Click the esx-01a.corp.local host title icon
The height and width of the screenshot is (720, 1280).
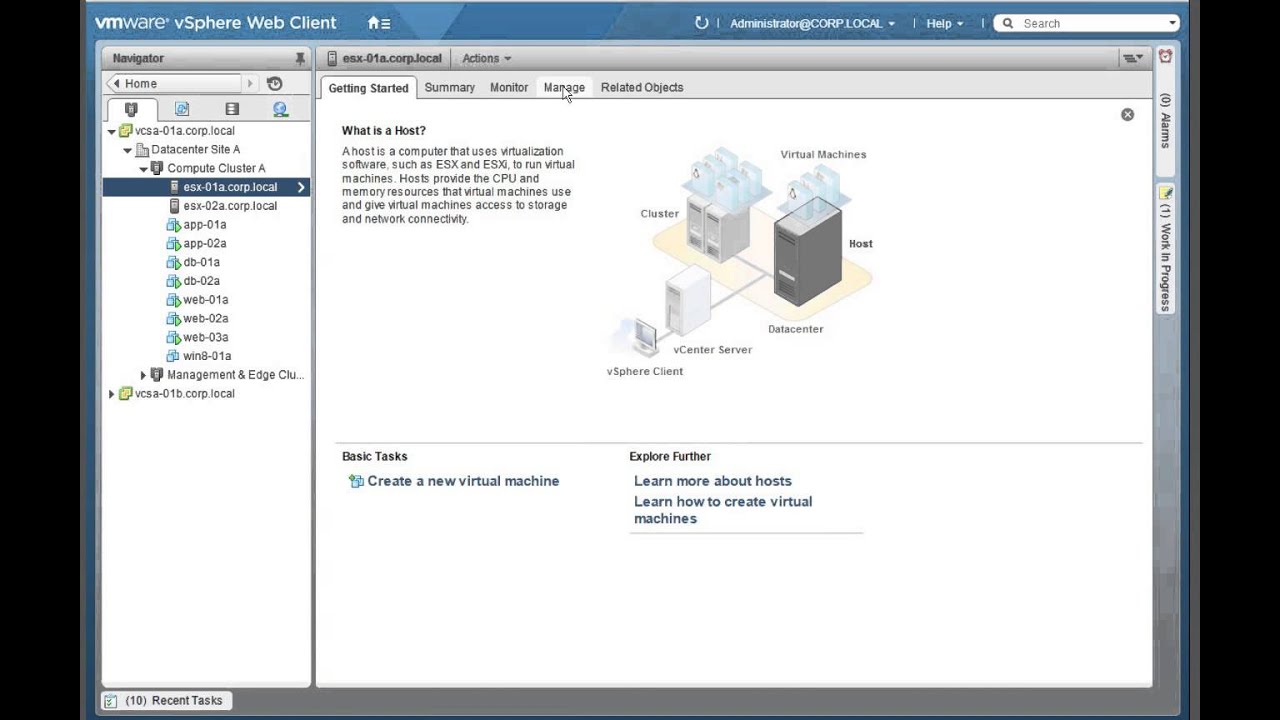click(332, 58)
